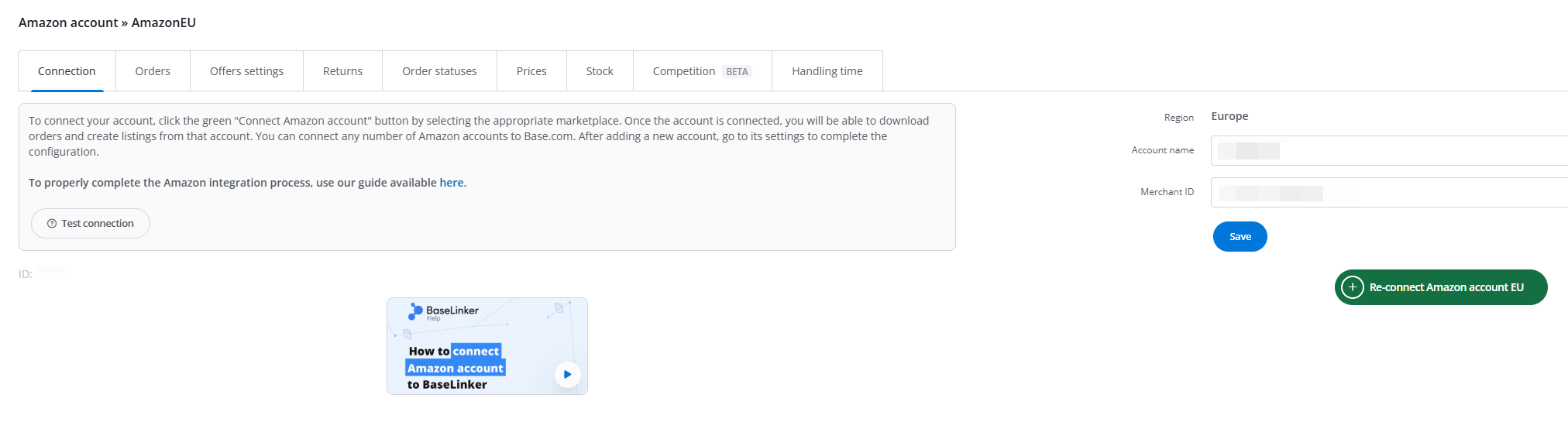Open the Offers settings tab
This screenshot has width=1568, height=446.
(246, 71)
